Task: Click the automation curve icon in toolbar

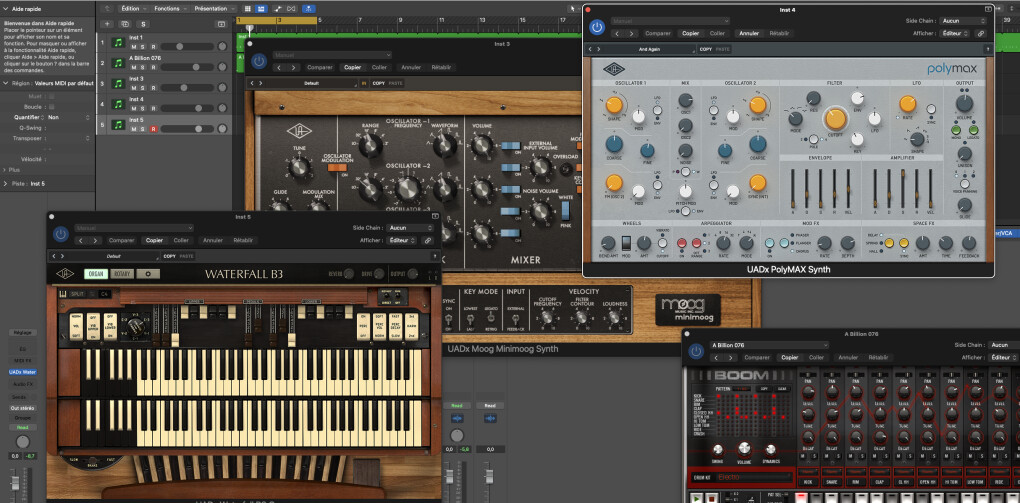Action: pos(278,8)
